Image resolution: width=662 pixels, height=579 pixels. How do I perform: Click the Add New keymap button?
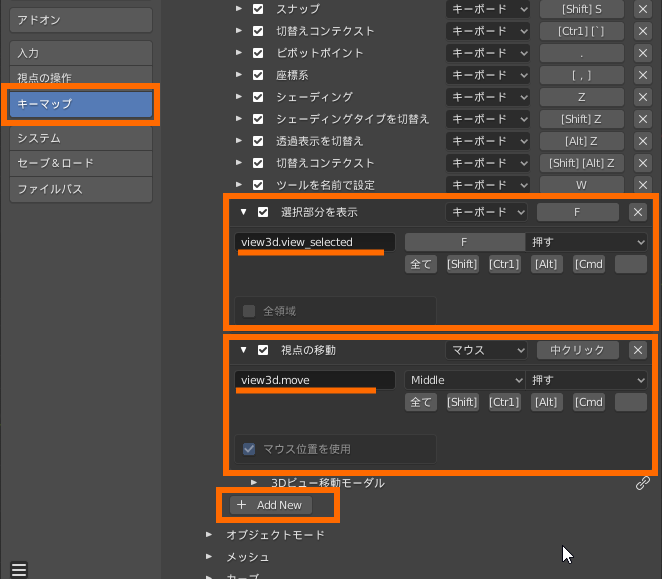(x=271, y=505)
